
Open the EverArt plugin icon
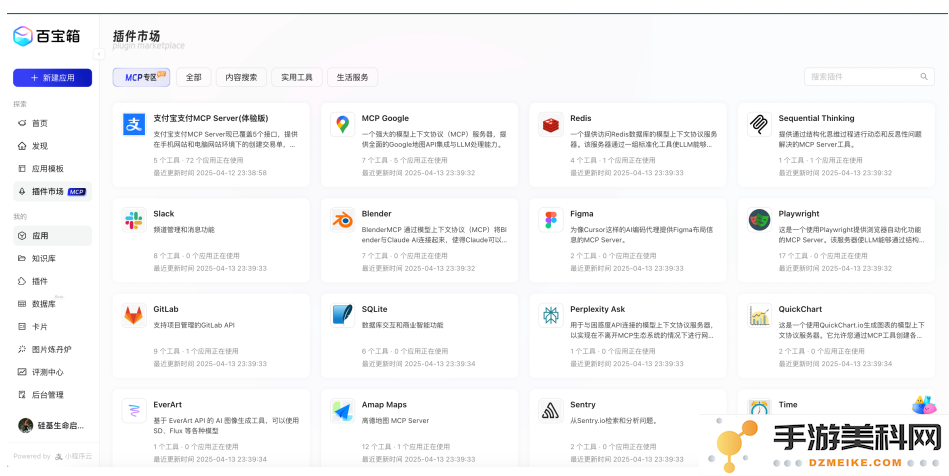[134, 411]
